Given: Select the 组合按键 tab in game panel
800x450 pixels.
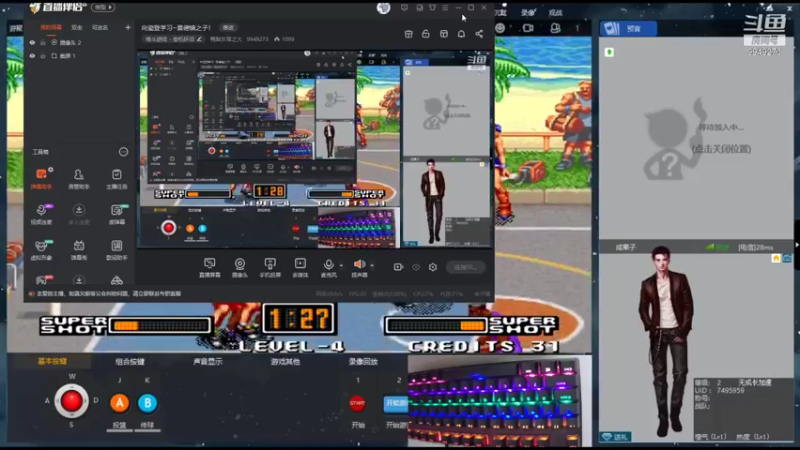Looking at the screenshot, I should click(130, 361).
